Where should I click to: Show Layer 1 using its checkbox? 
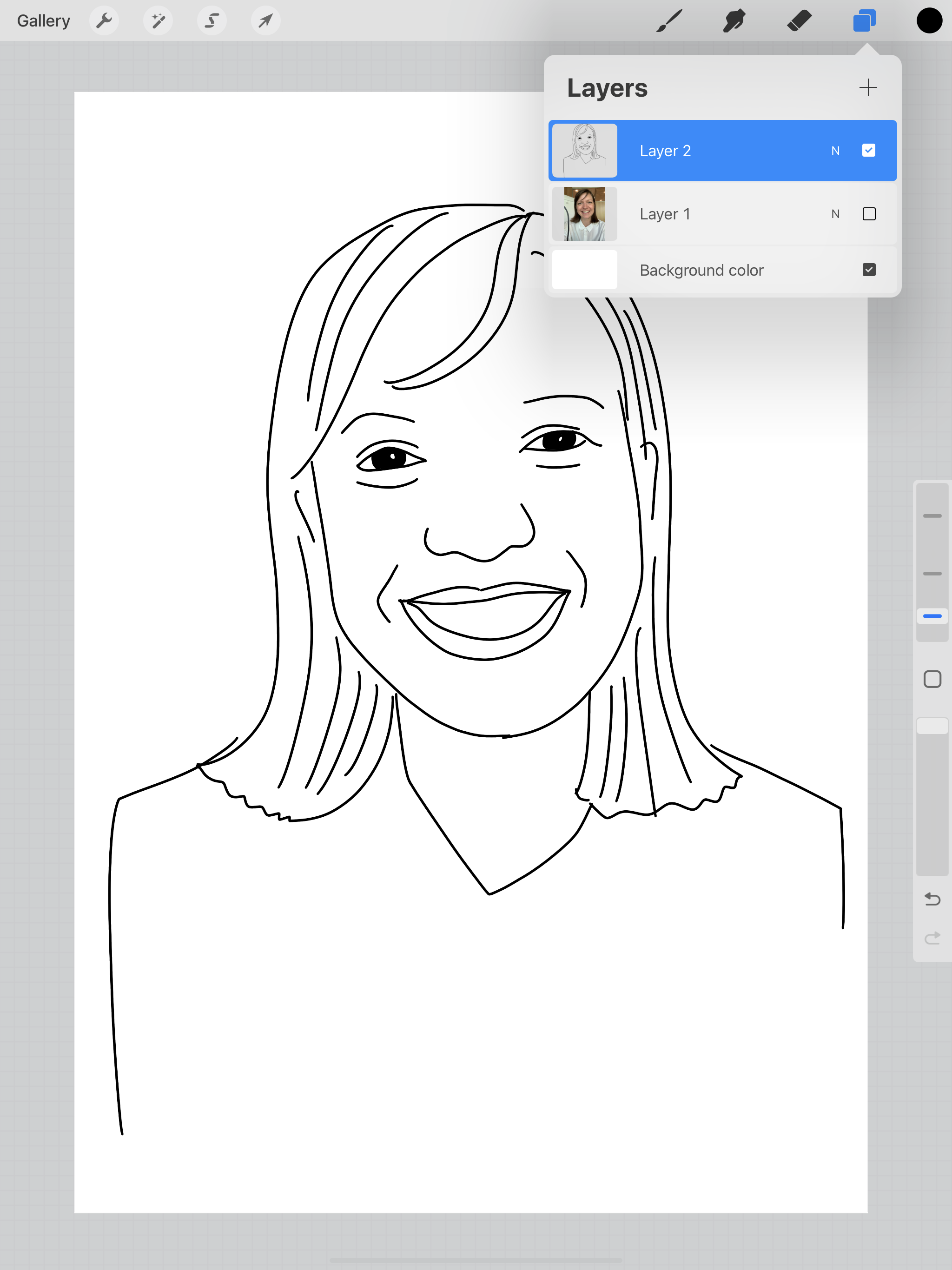tap(869, 214)
